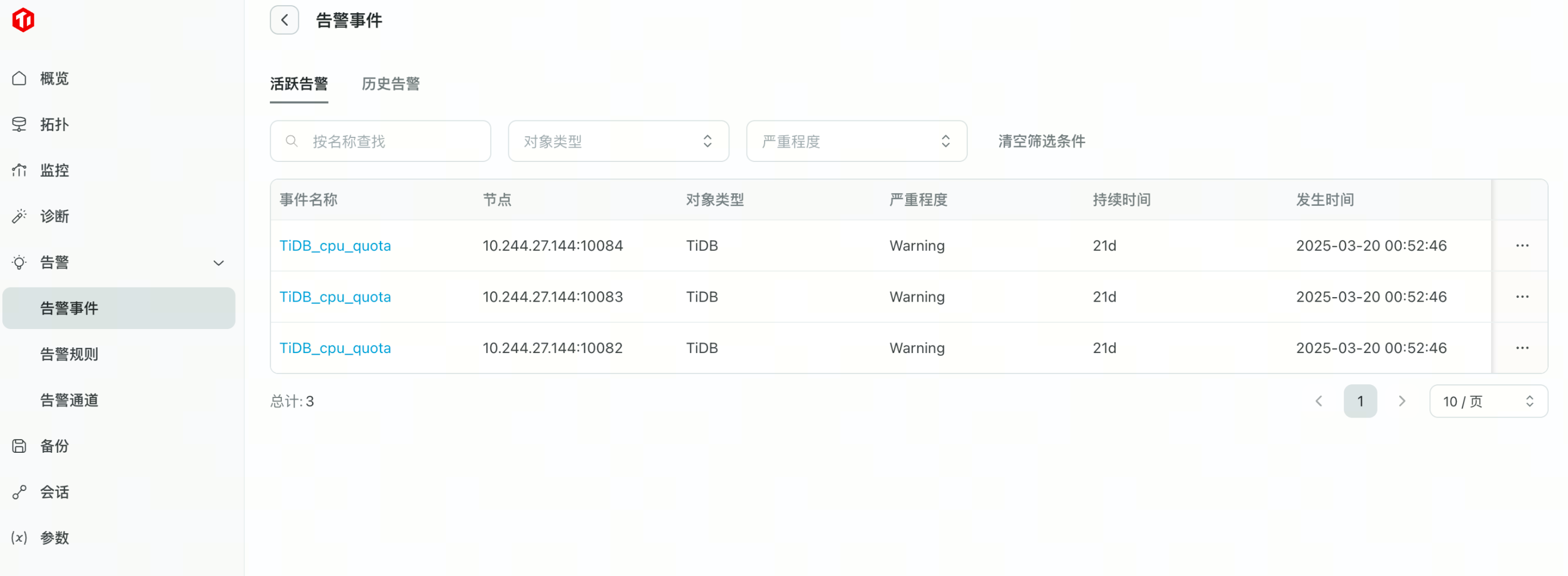Click 清空筛选条件 to clear filters

click(1041, 141)
